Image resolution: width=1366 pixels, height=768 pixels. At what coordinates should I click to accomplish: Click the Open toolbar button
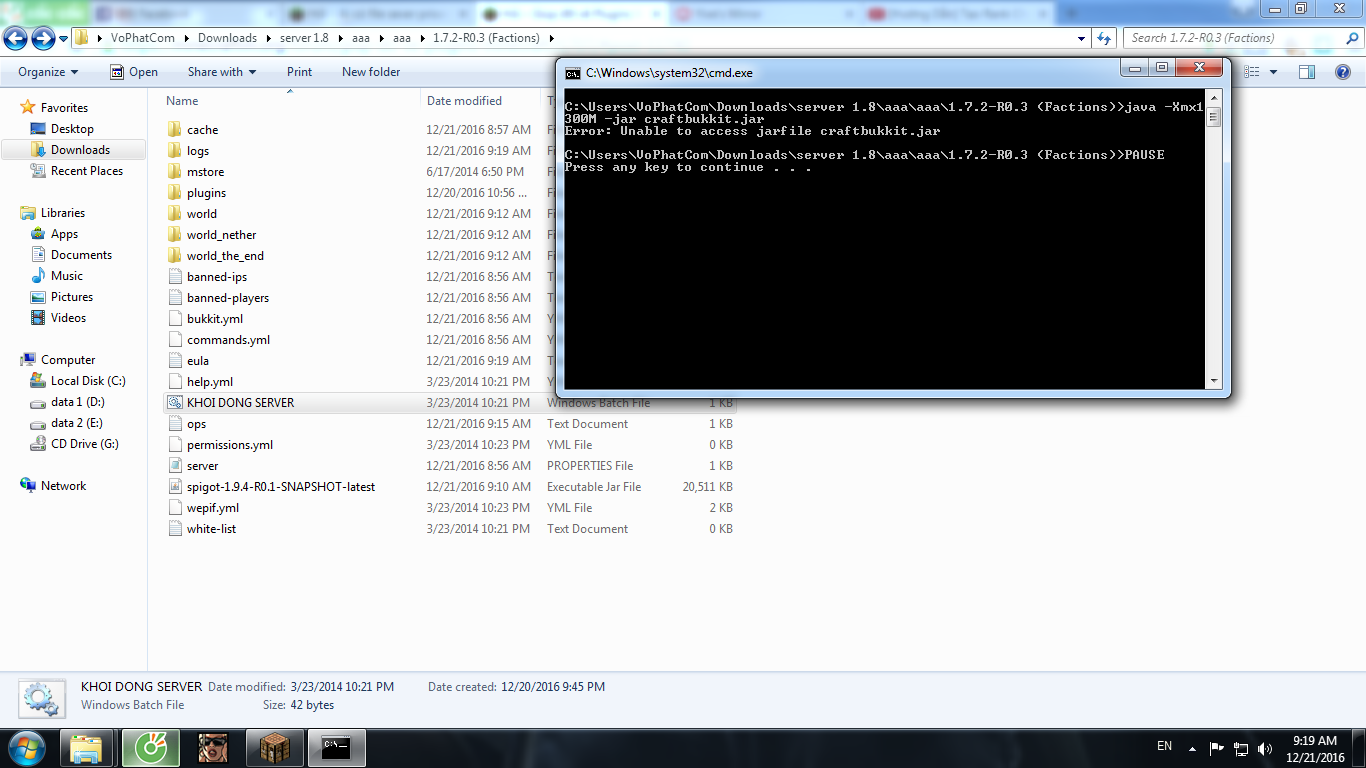click(134, 72)
